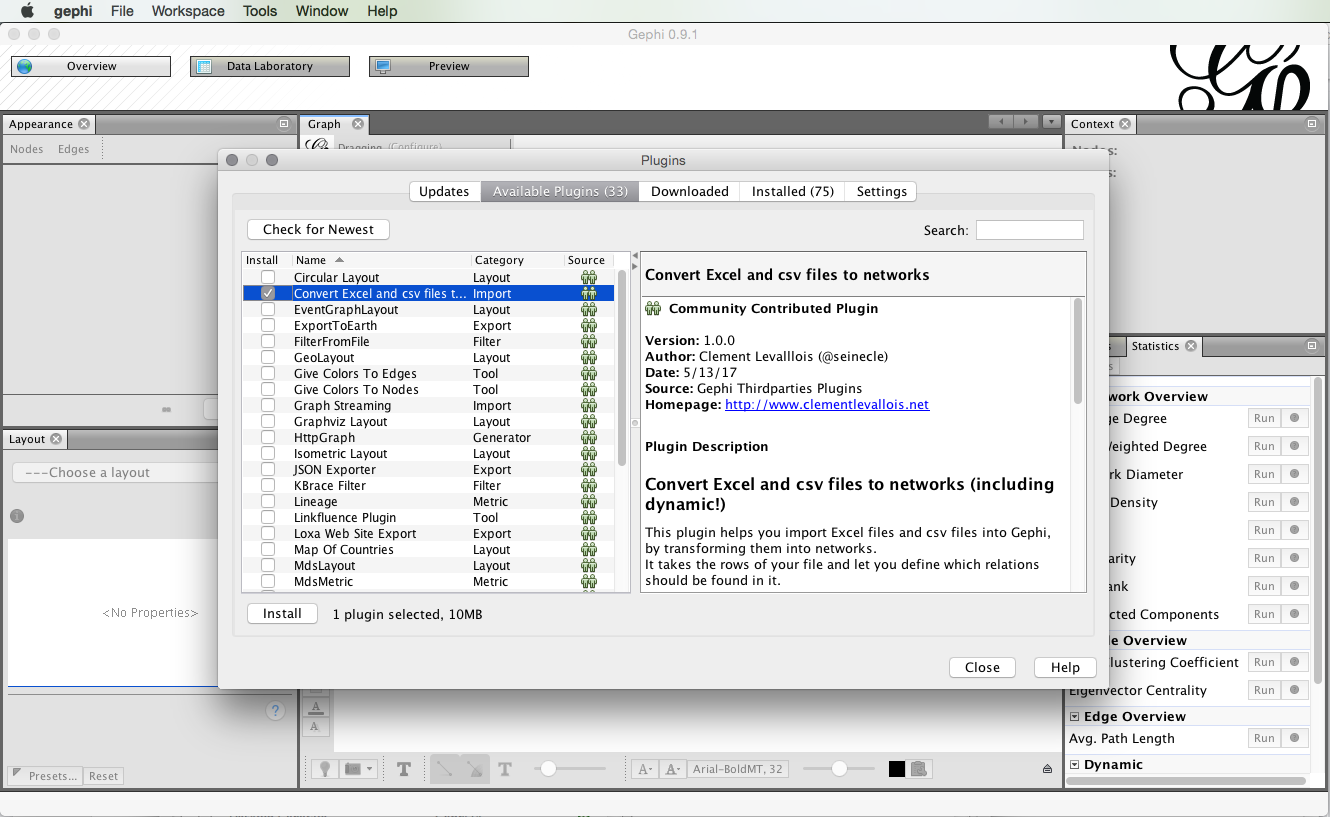The height and width of the screenshot is (817, 1330).
Task: Click community source icon for KBrace Filter
Action: pos(589,485)
